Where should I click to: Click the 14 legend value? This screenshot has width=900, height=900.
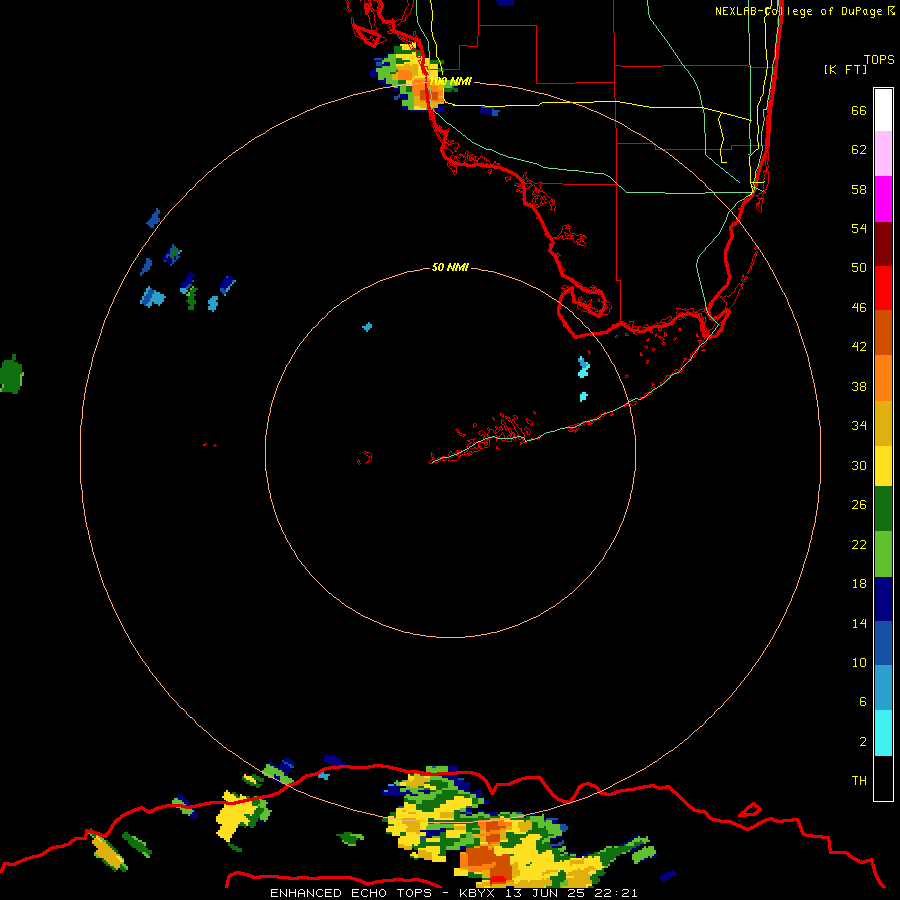click(x=859, y=623)
